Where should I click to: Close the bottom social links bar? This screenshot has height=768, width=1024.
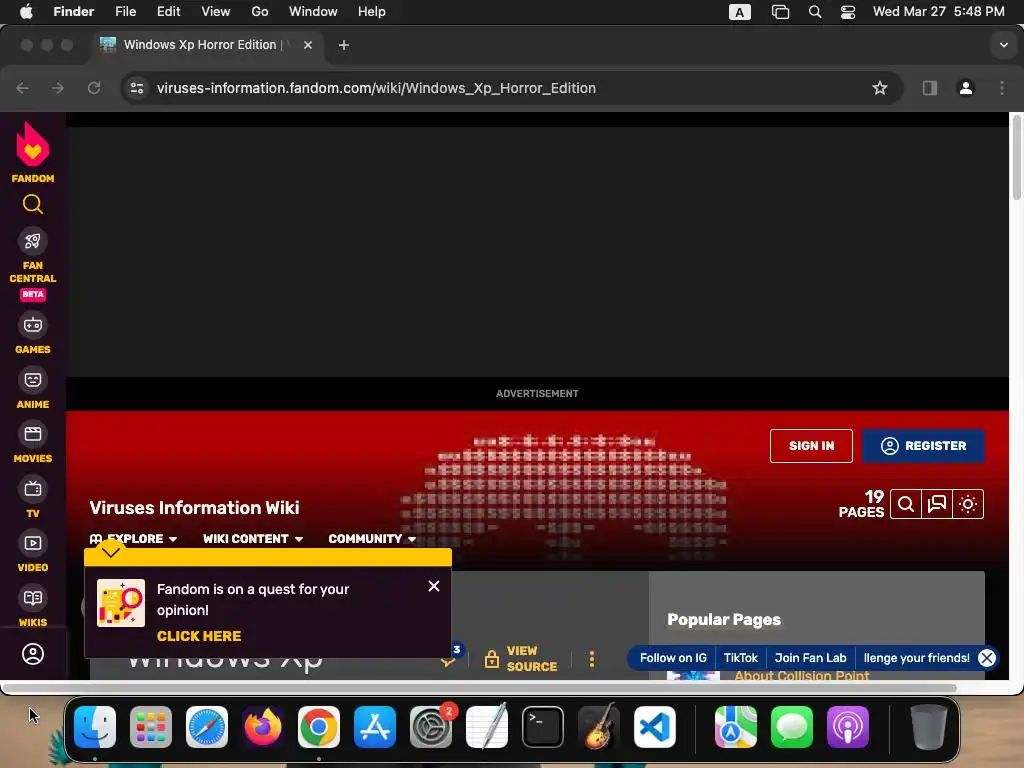pos(987,658)
